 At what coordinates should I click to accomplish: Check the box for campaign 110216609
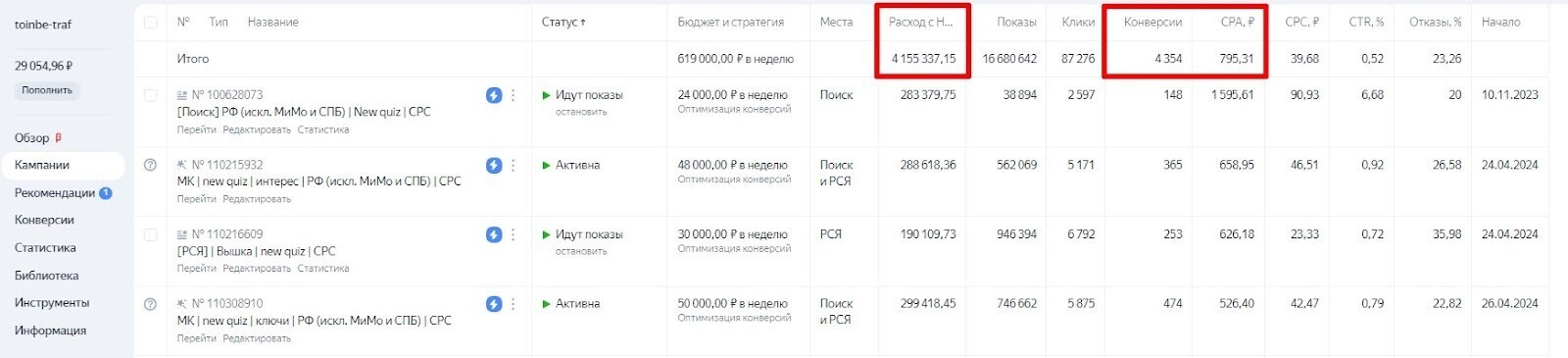(x=150, y=234)
